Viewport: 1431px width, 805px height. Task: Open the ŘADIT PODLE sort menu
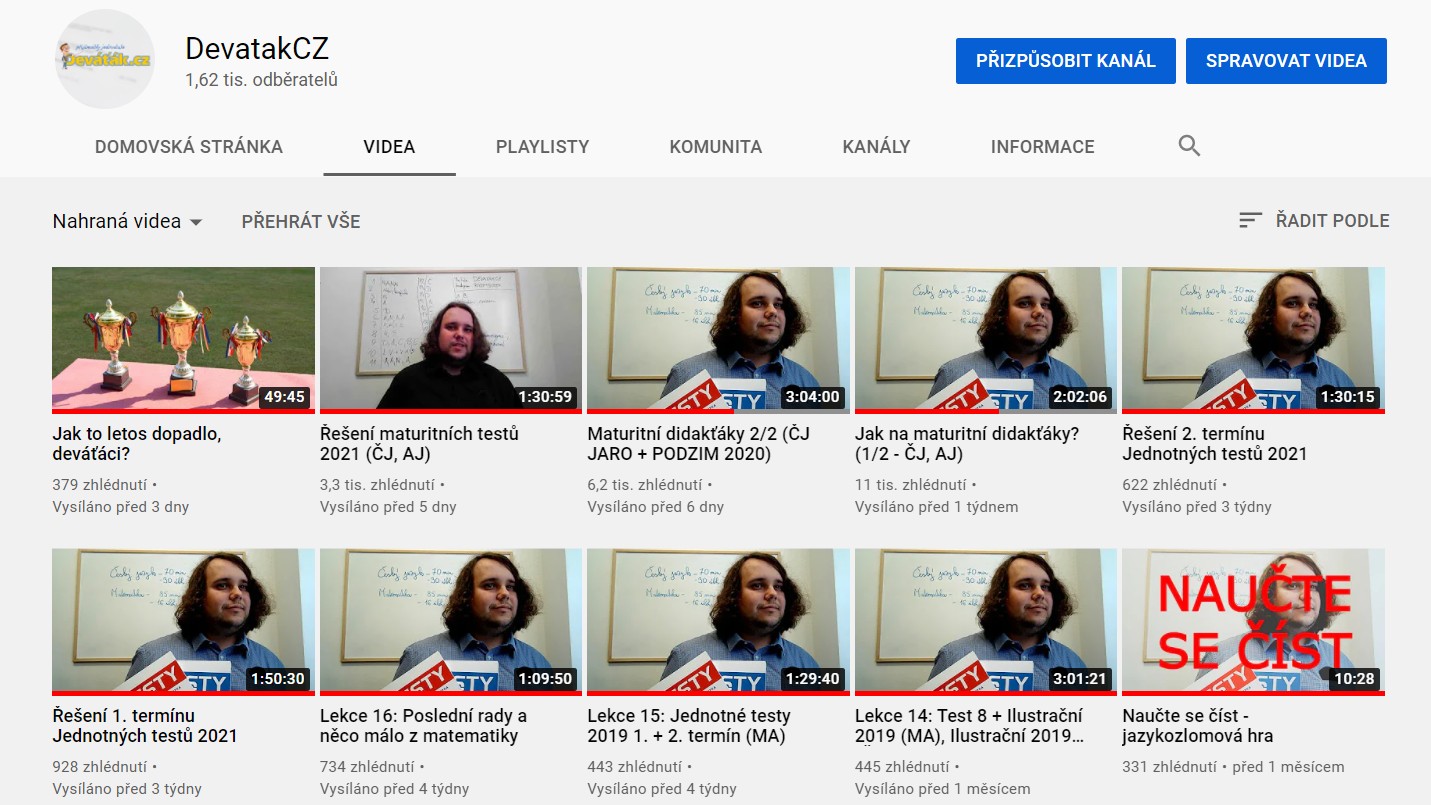click(x=1313, y=221)
